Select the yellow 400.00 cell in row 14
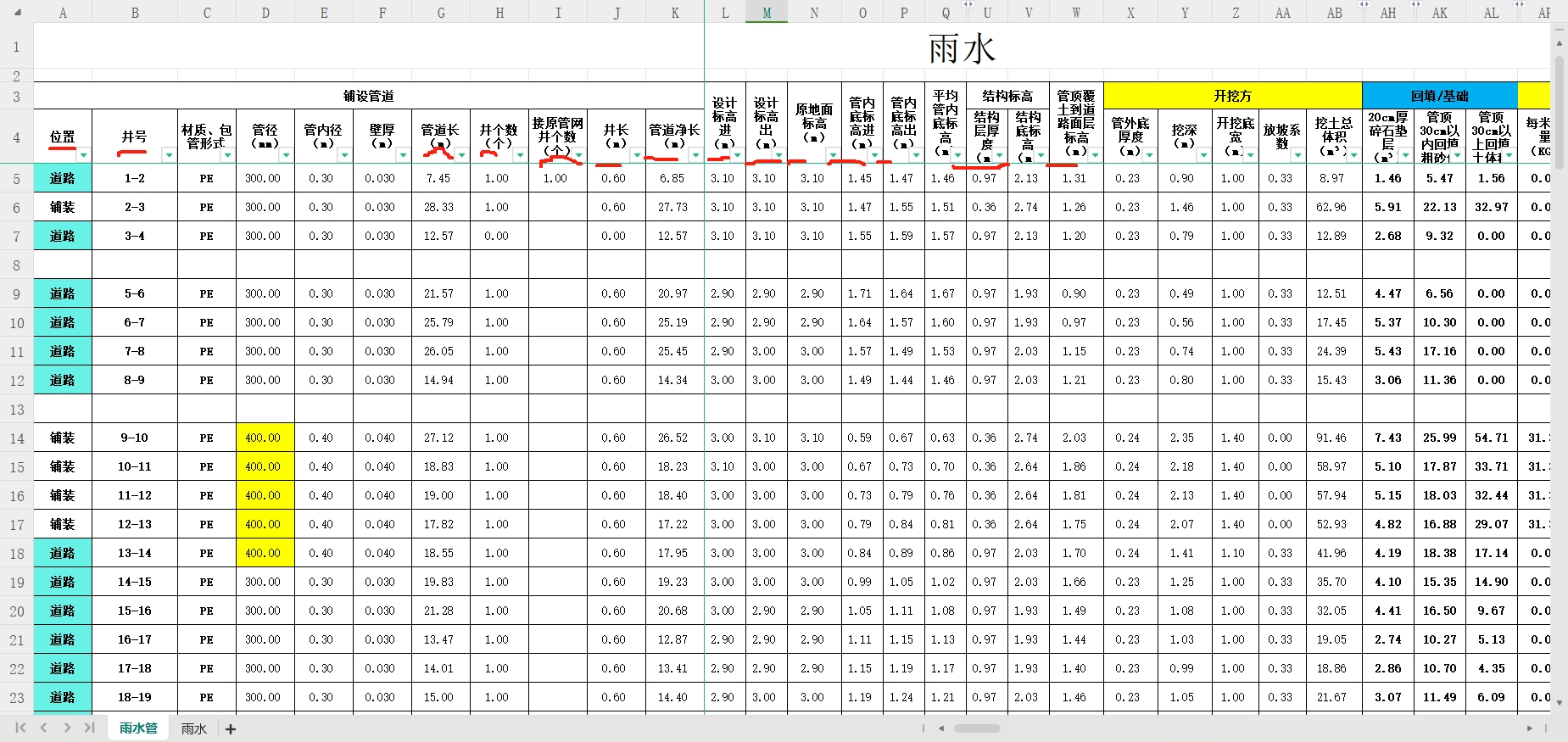1568x742 pixels. [265, 438]
